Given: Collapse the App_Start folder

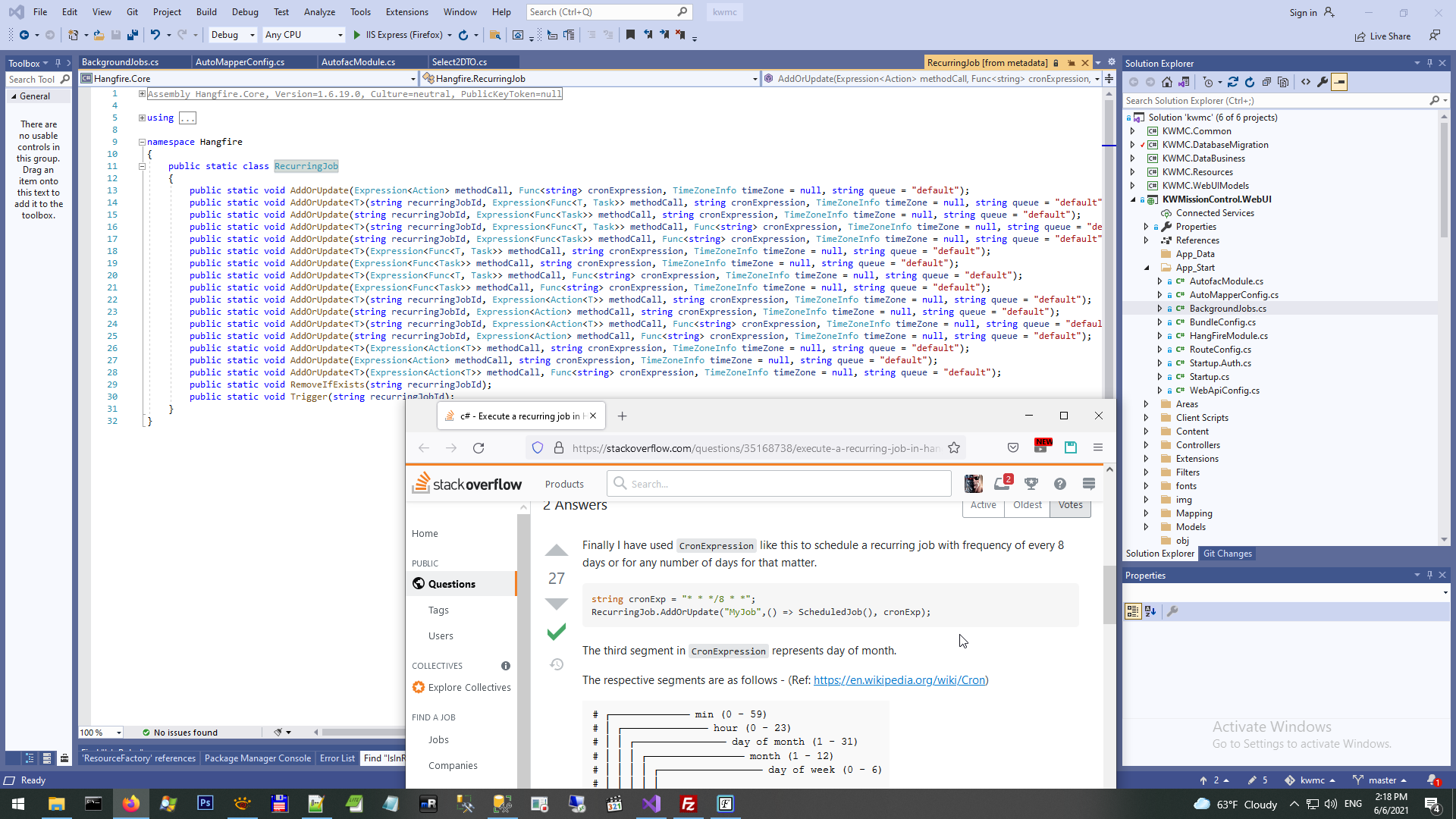Looking at the screenshot, I should click(x=1147, y=268).
